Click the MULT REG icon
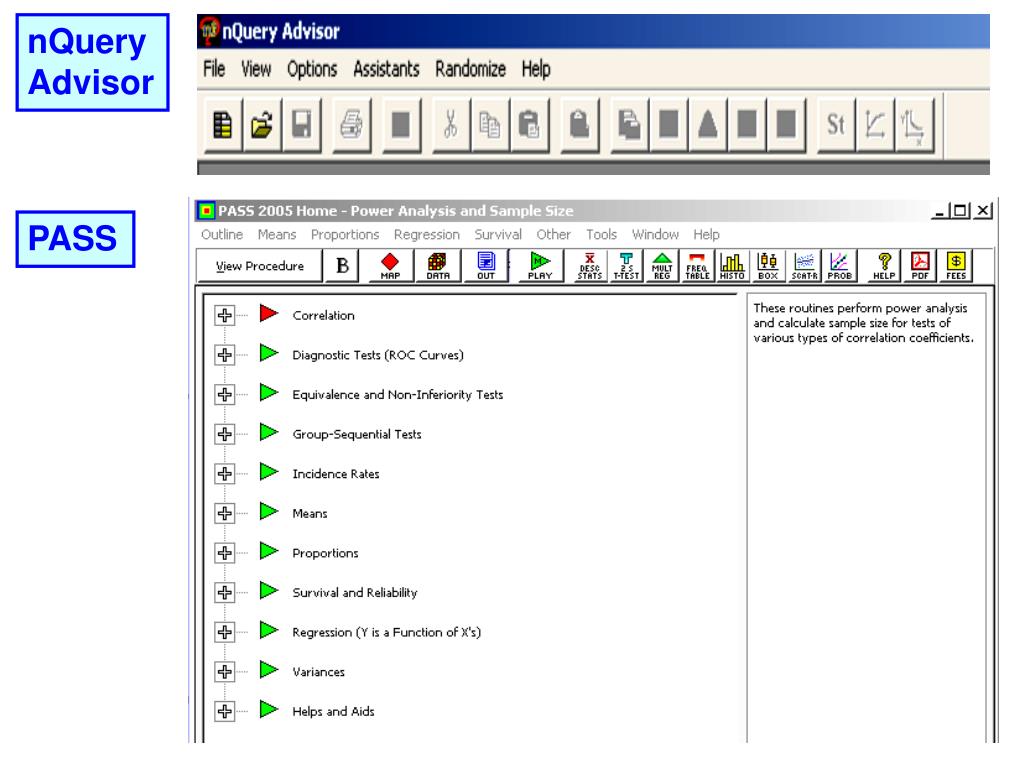Screen dimensions: 1024x768 click(x=662, y=266)
